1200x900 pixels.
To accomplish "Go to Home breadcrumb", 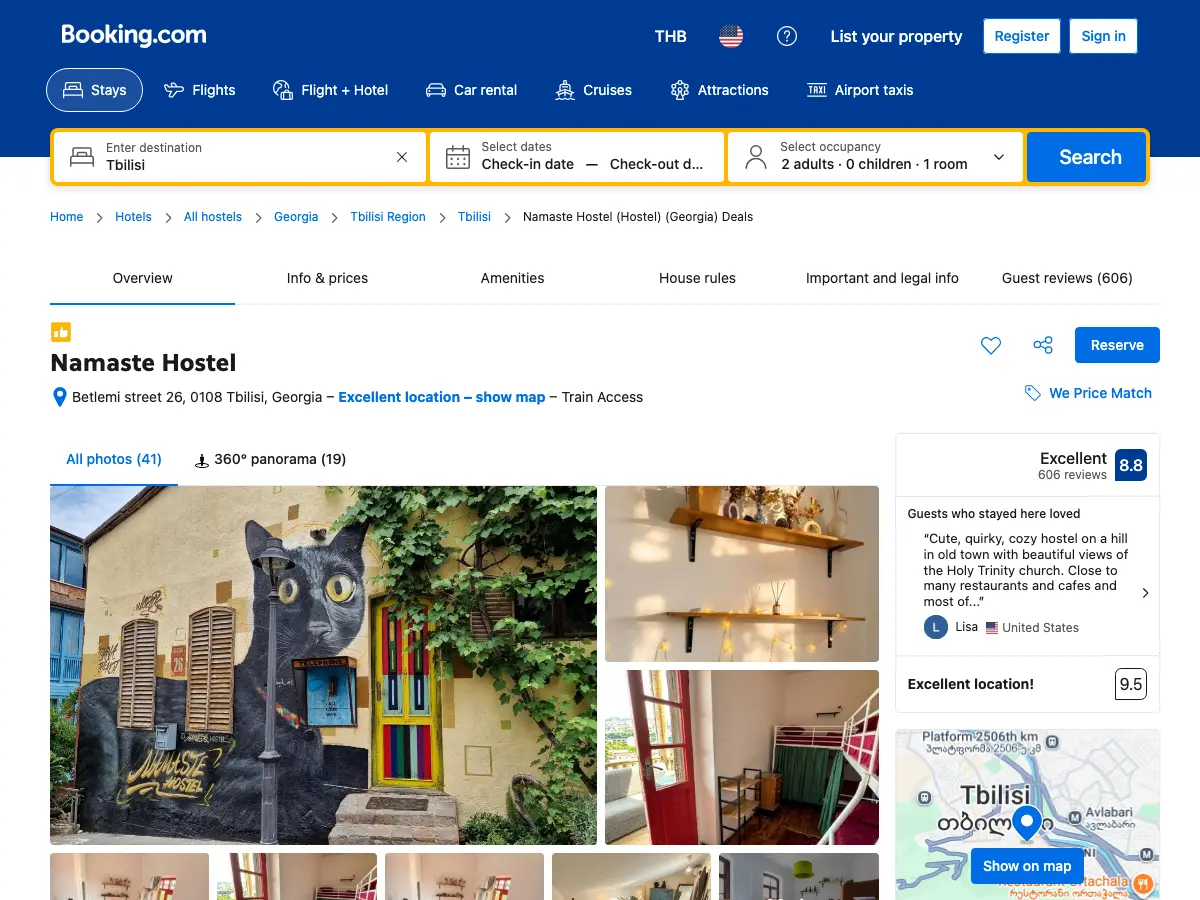I will (x=67, y=217).
